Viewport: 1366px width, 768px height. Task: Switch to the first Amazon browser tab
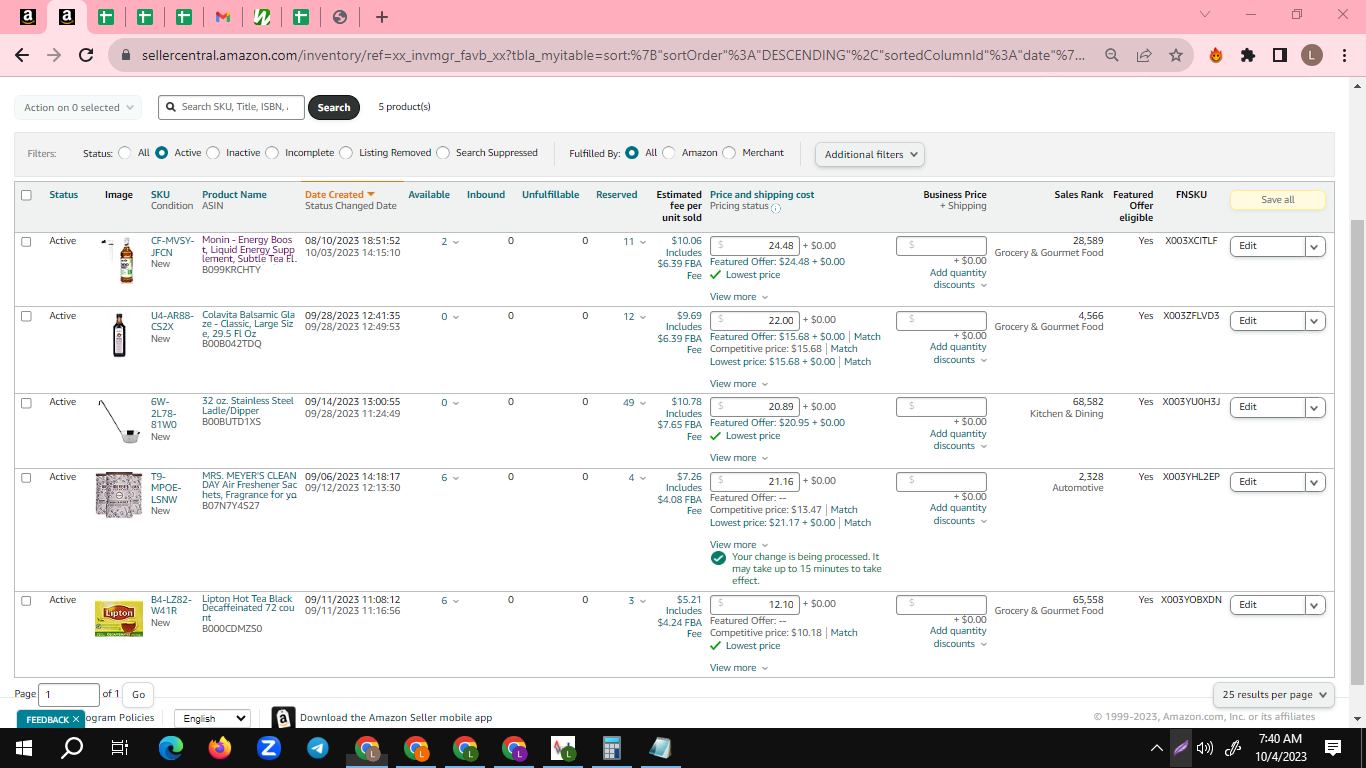point(28,17)
